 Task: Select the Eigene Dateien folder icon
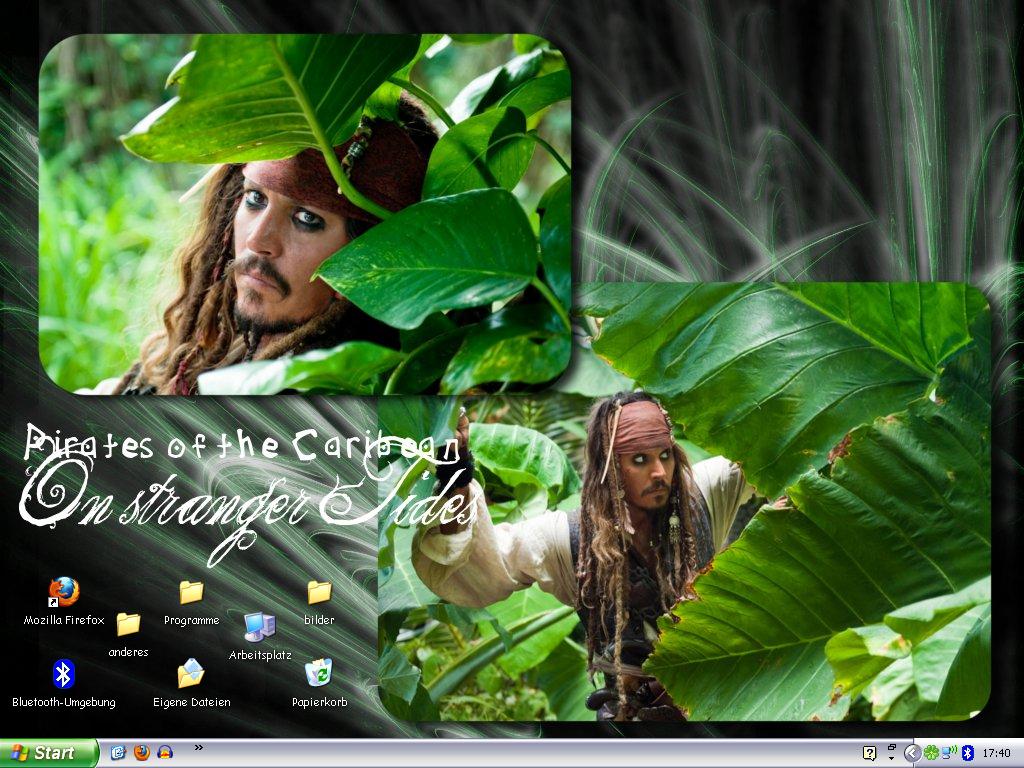[x=191, y=675]
